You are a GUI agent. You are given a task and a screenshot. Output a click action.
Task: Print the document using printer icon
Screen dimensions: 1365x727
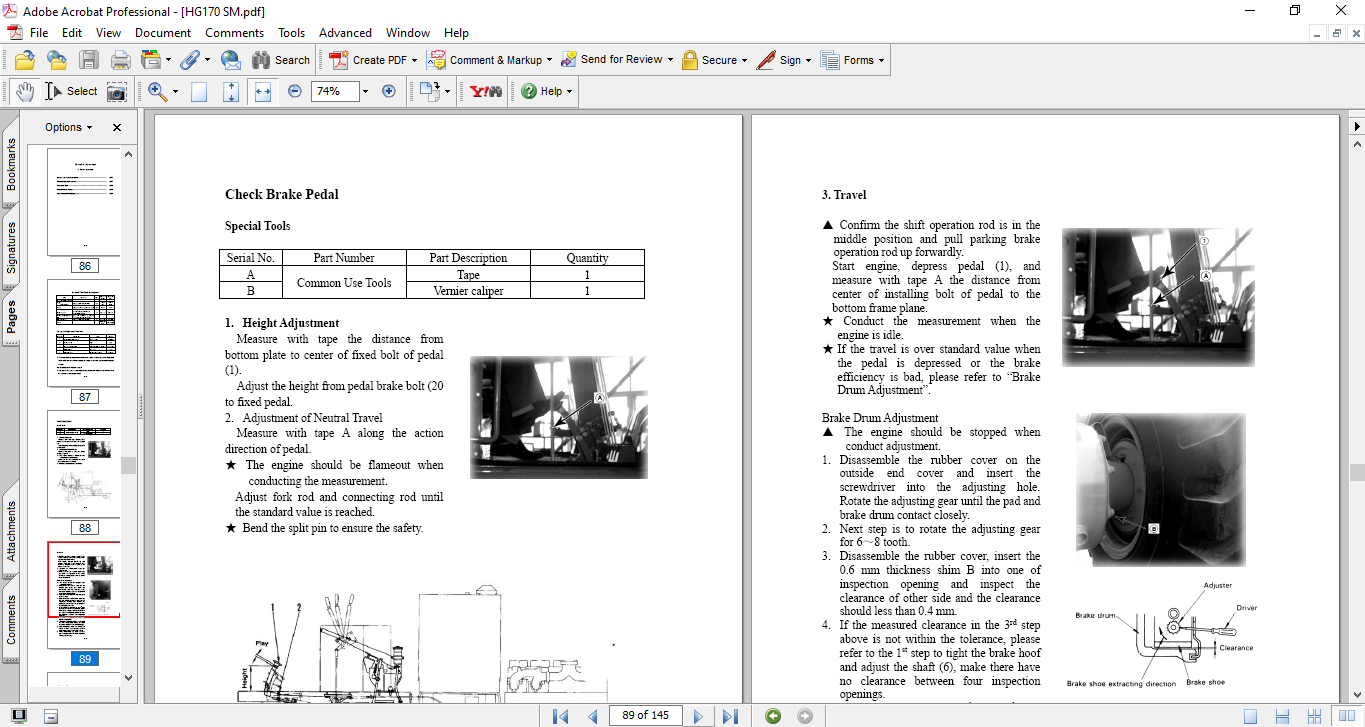click(x=120, y=60)
